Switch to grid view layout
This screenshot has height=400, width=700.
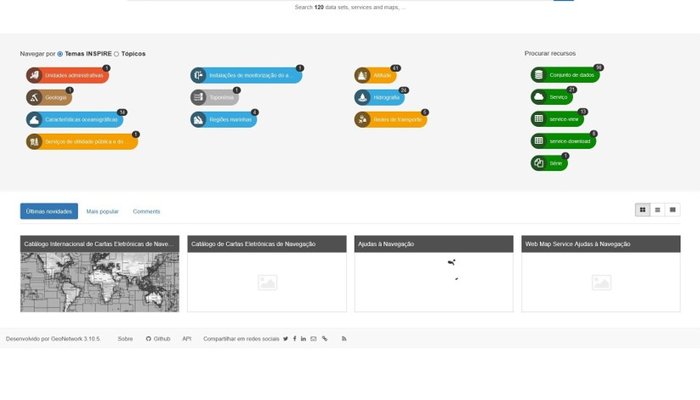click(642, 210)
